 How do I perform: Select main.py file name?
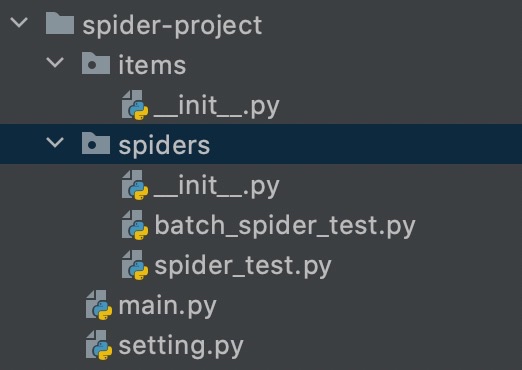pos(168,306)
